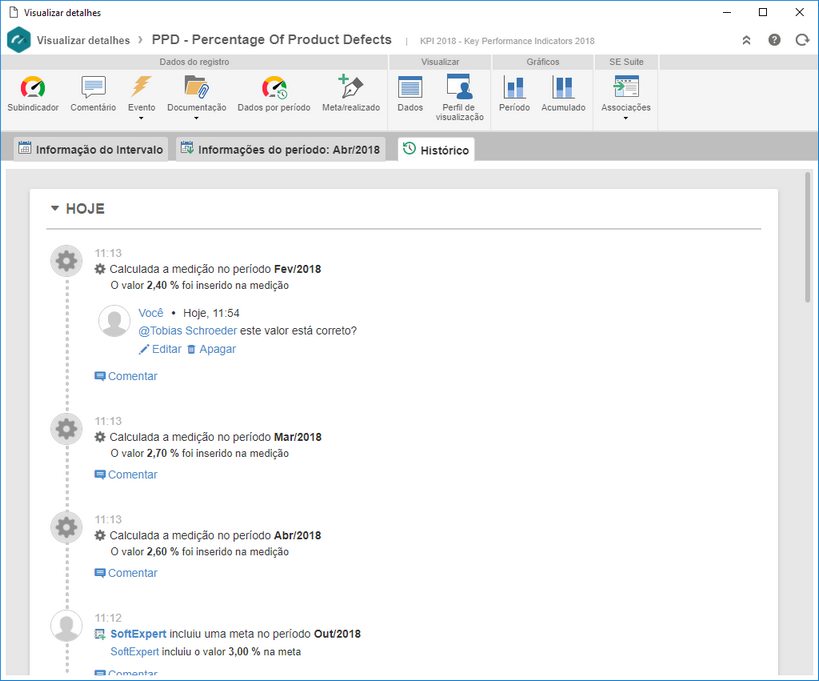The image size is (819, 681).
Task: Edit the comment via Editar
Action: coord(160,349)
